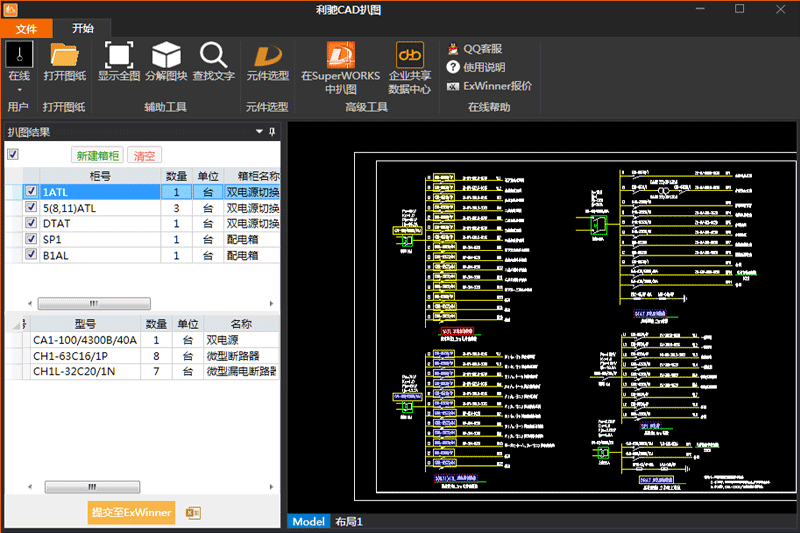Toggle the select-all checkbox above the table

12,155
